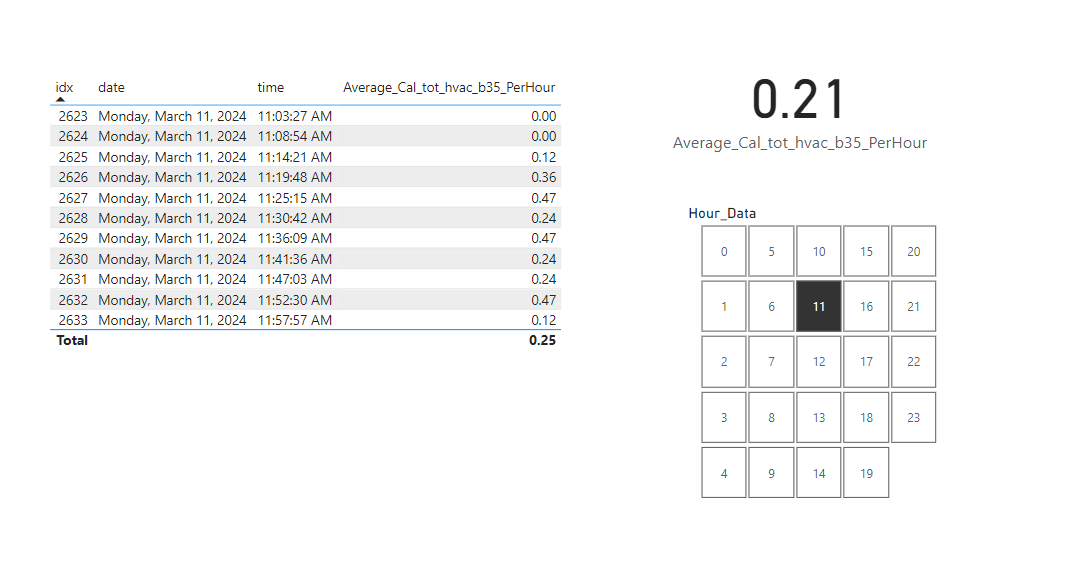Click time cell 11:47:03 AM

click(294, 279)
